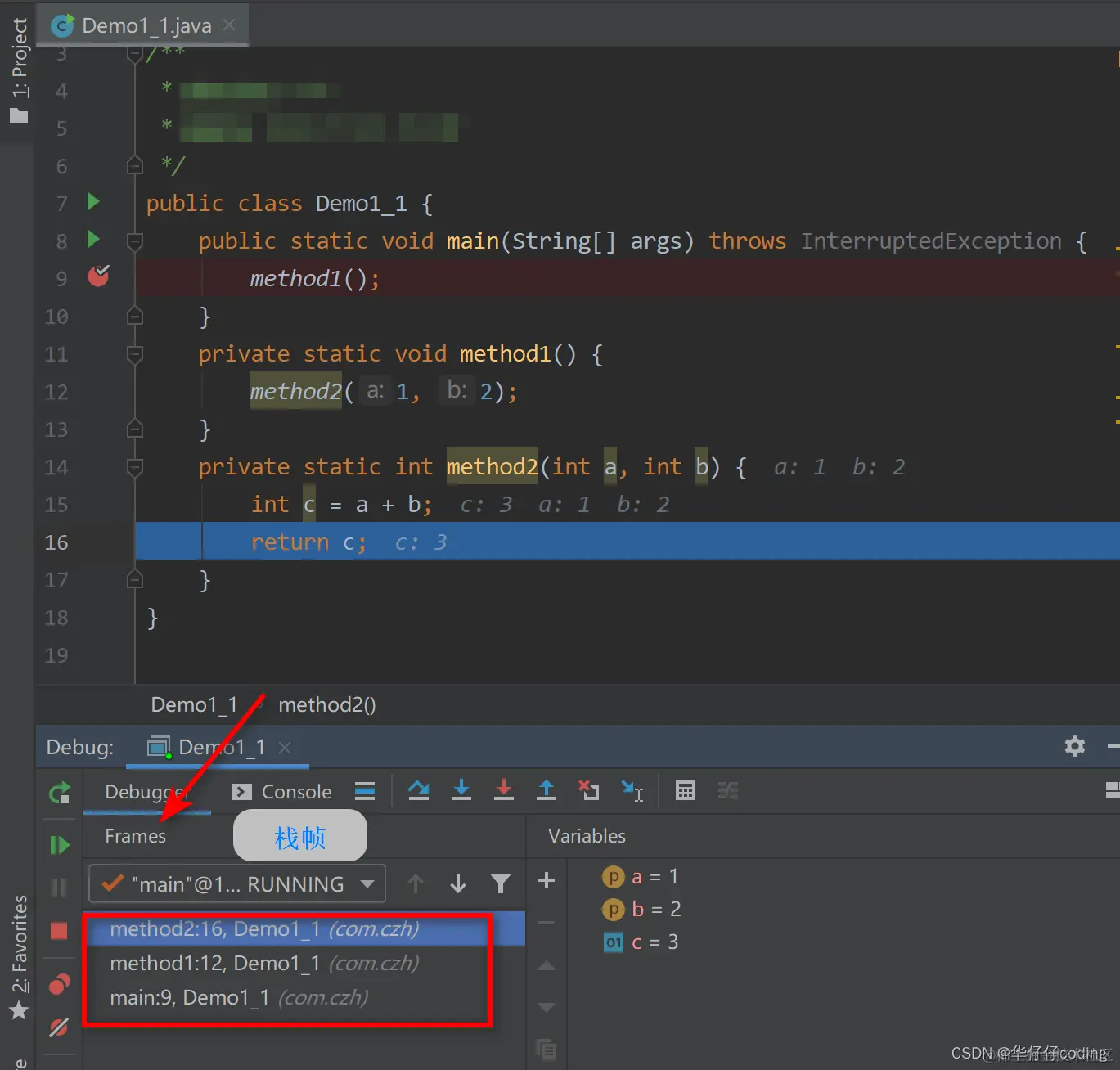
Task: Add a new watch with plus icon
Action: coord(547,880)
